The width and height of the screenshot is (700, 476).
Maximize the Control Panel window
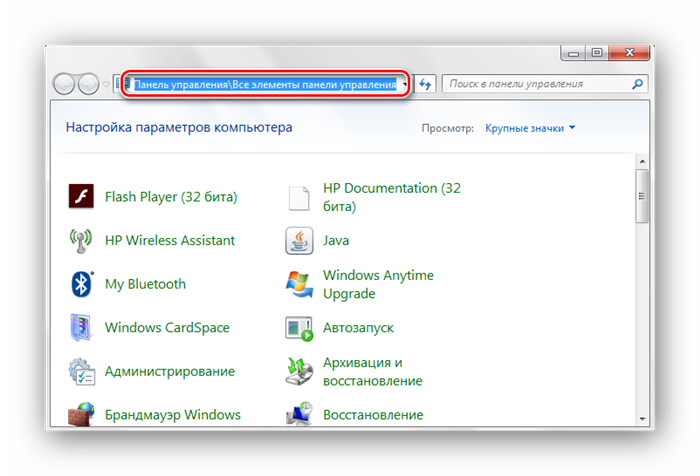(597, 53)
